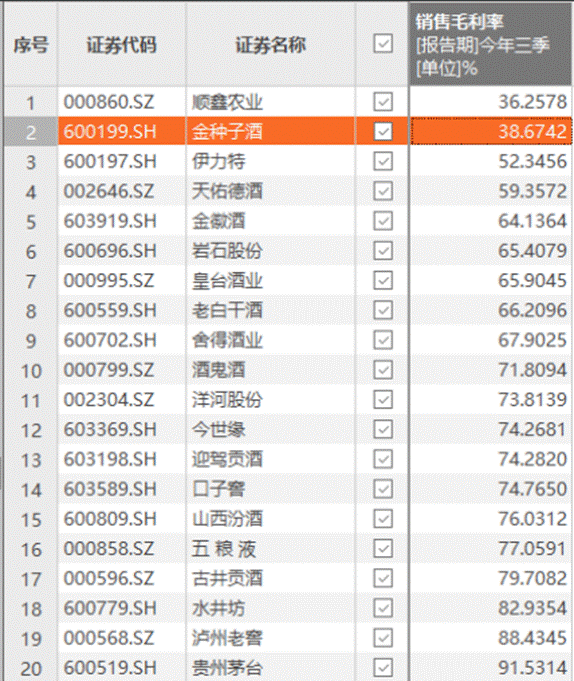This screenshot has width=574, height=681.
Task: Toggle the 五粮液 row checkbox
Action: pos(383,548)
